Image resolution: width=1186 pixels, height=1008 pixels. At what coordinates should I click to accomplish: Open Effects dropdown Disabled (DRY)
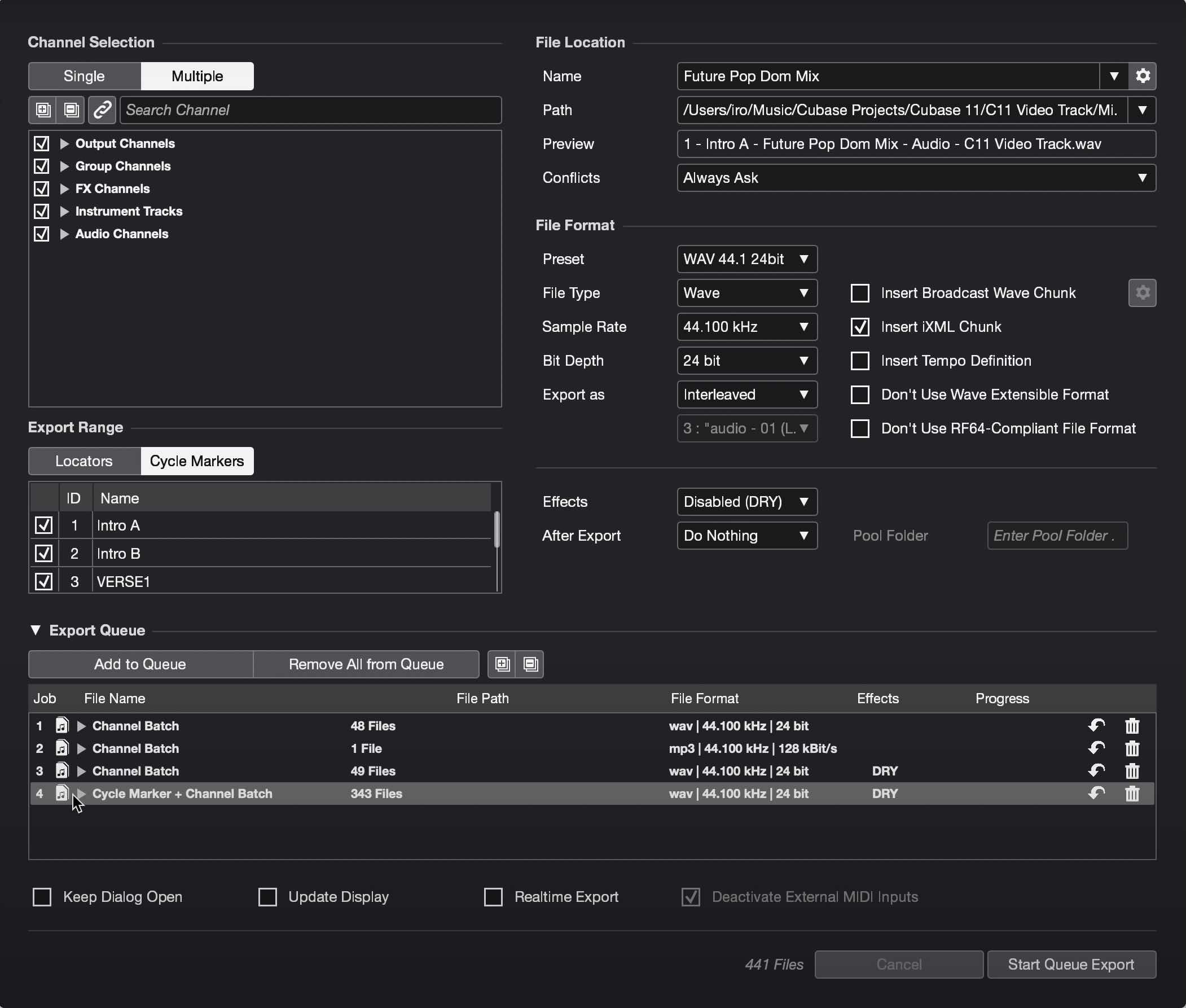click(x=746, y=502)
